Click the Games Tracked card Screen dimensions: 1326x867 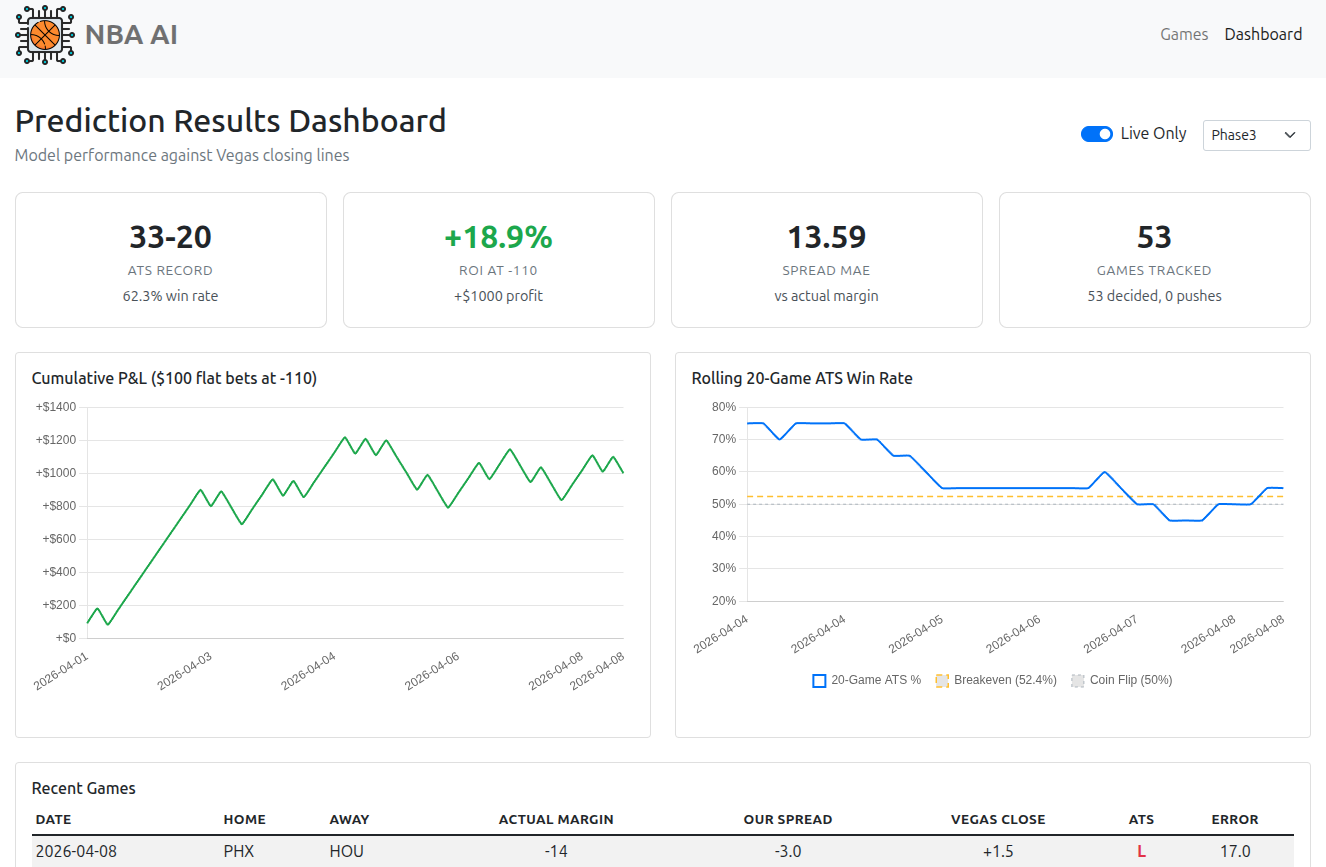tap(1154, 260)
